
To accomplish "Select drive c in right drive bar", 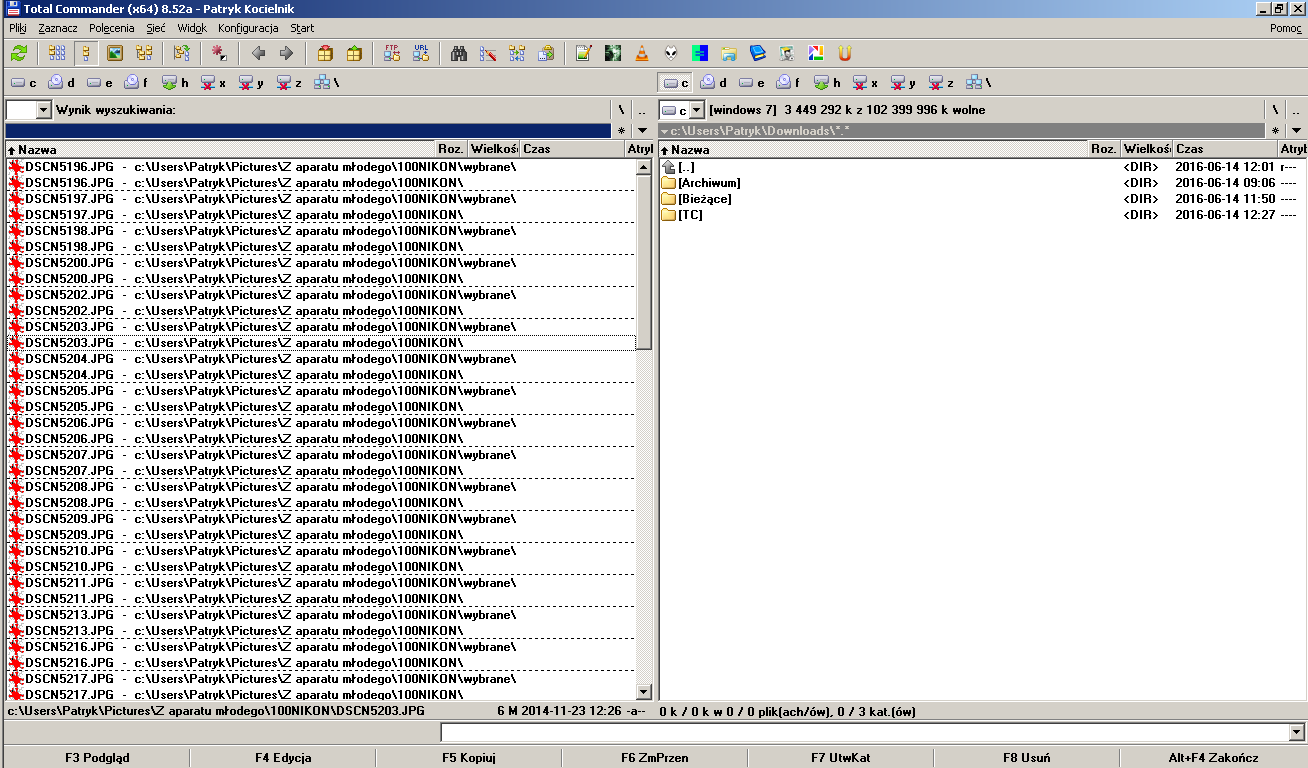I will pos(675,83).
